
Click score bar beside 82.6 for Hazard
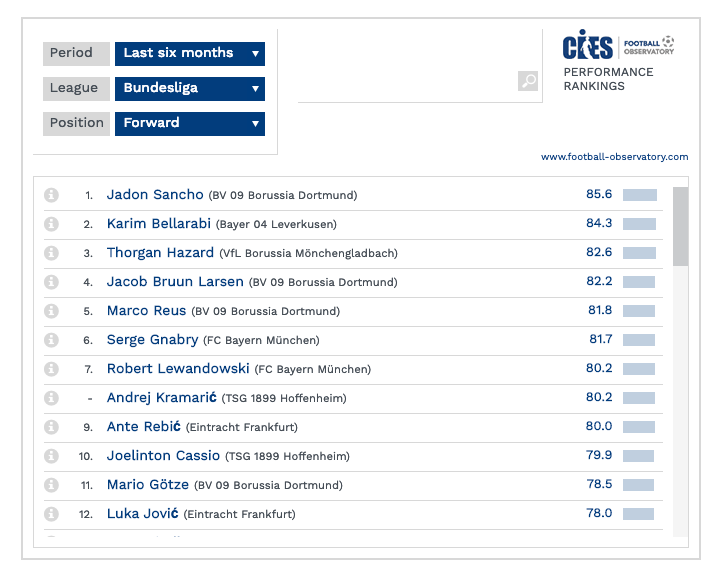pyautogui.click(x=639, y=253)
